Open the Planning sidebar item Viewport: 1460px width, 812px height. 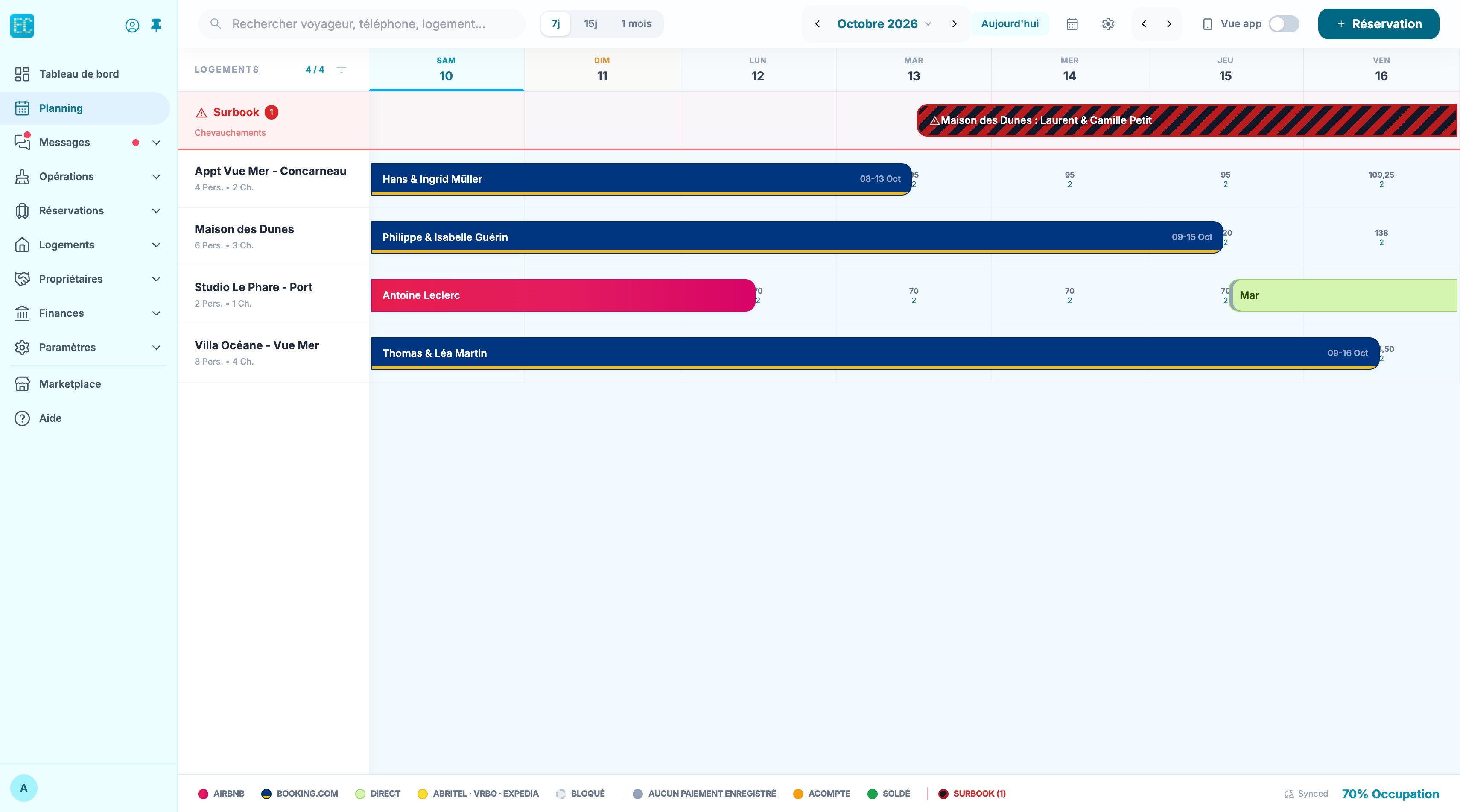click(85, 108)
